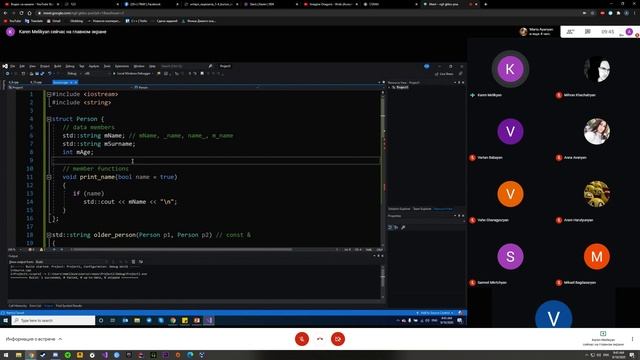Select Karen Melikyan's participant tile

pyautogui.click(x=510, y=69)
